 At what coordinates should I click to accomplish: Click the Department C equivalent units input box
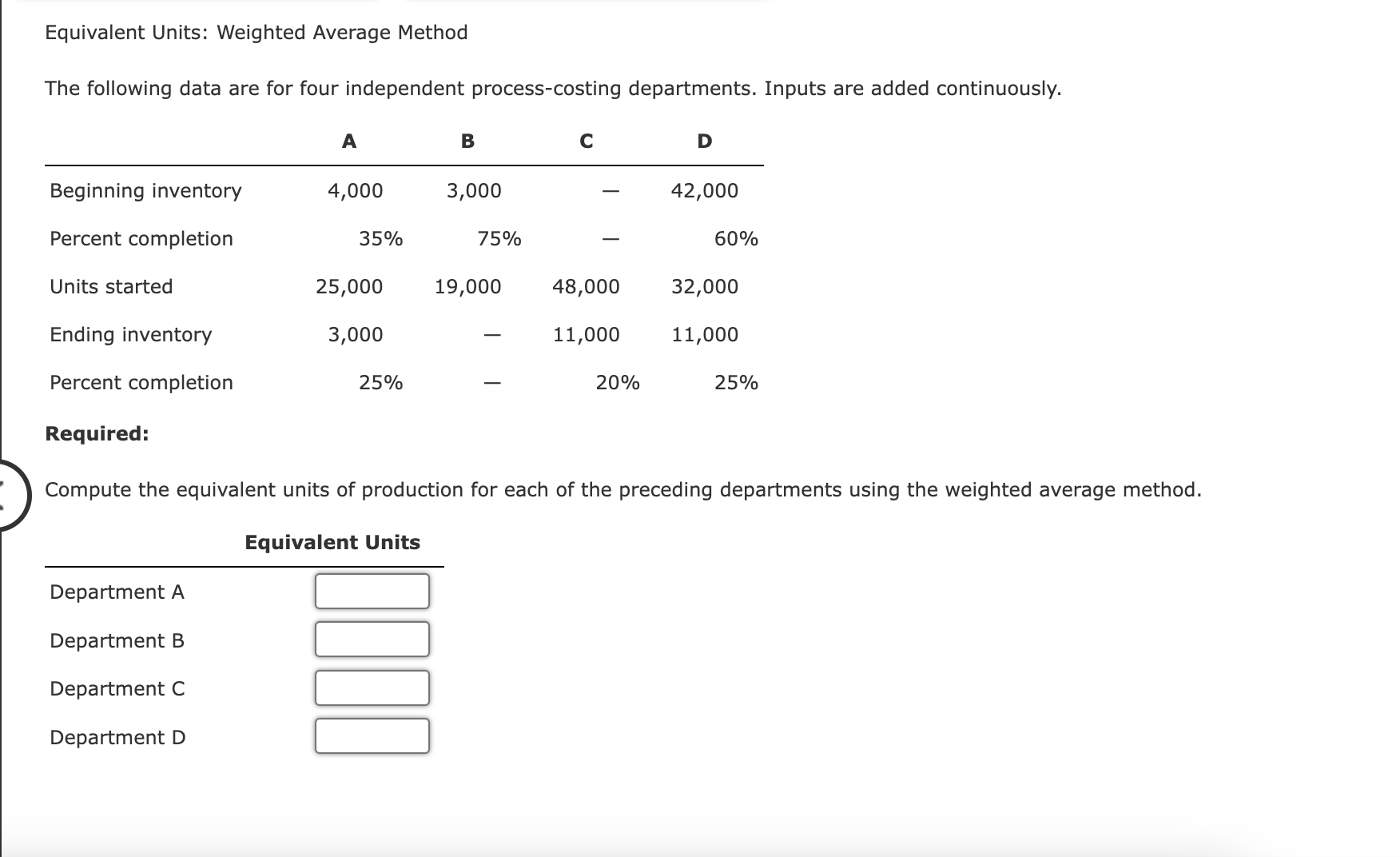[371, 688]
